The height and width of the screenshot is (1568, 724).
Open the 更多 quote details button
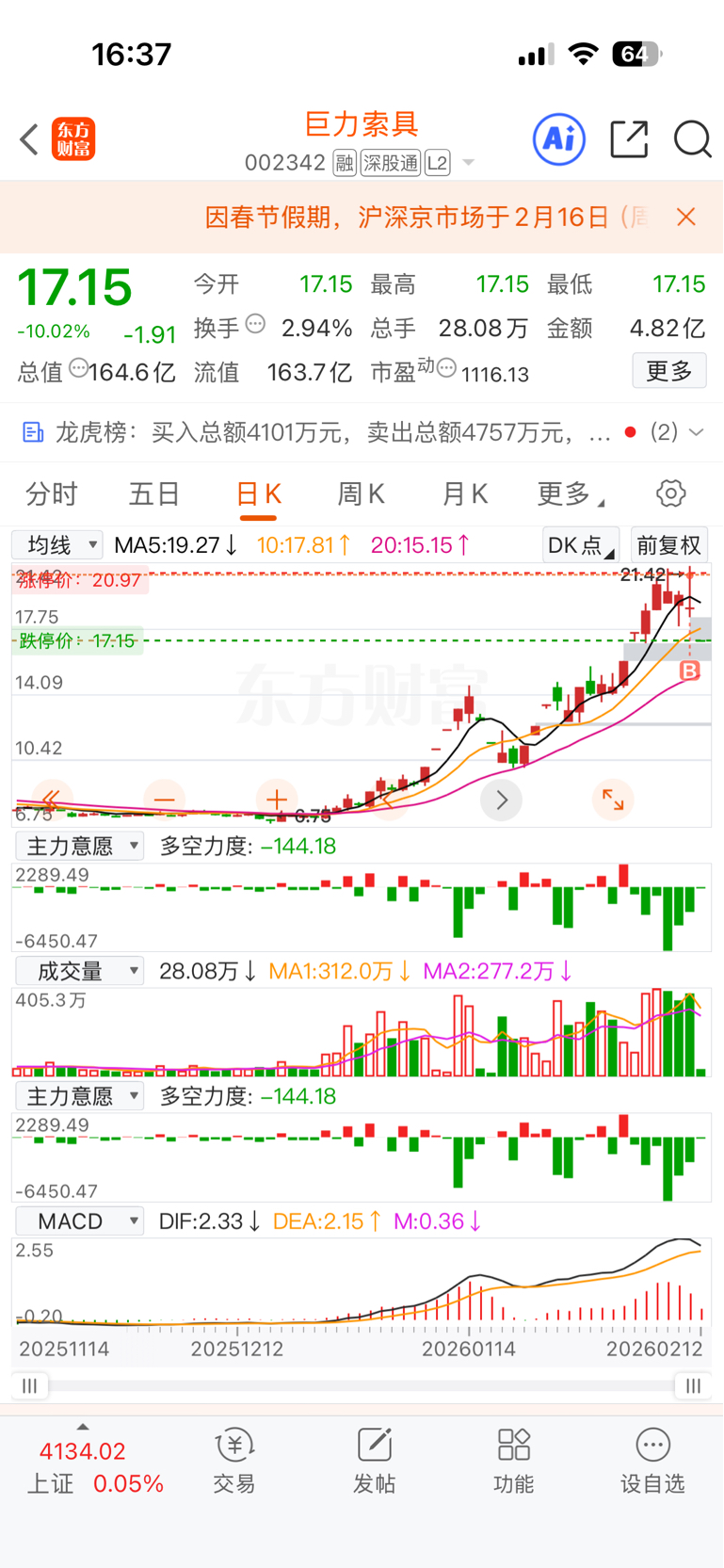[x=669, y=371]
